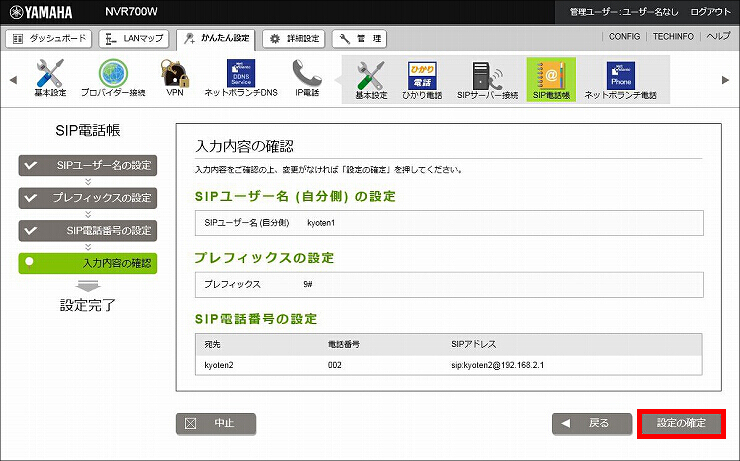
Task: Click the 電話番号 column header
Action: (344, 344)
